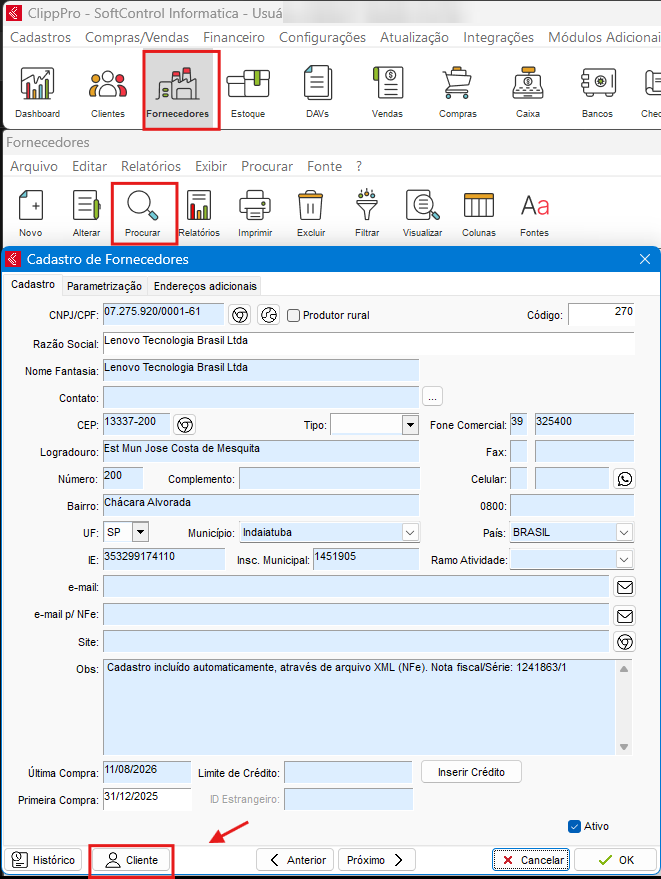This screenshot has height=879, width=661.
Task: Click the first web lookup icon beside CNPJ/CPF
Action: 240,315
